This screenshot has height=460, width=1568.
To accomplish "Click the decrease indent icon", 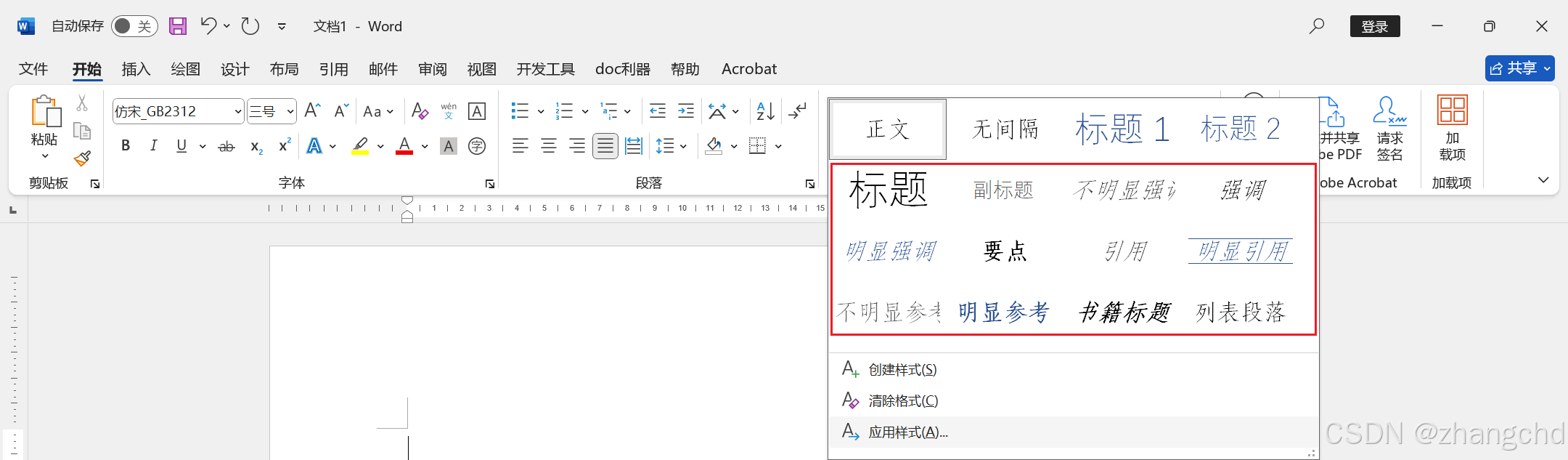I will coord(658,111).
